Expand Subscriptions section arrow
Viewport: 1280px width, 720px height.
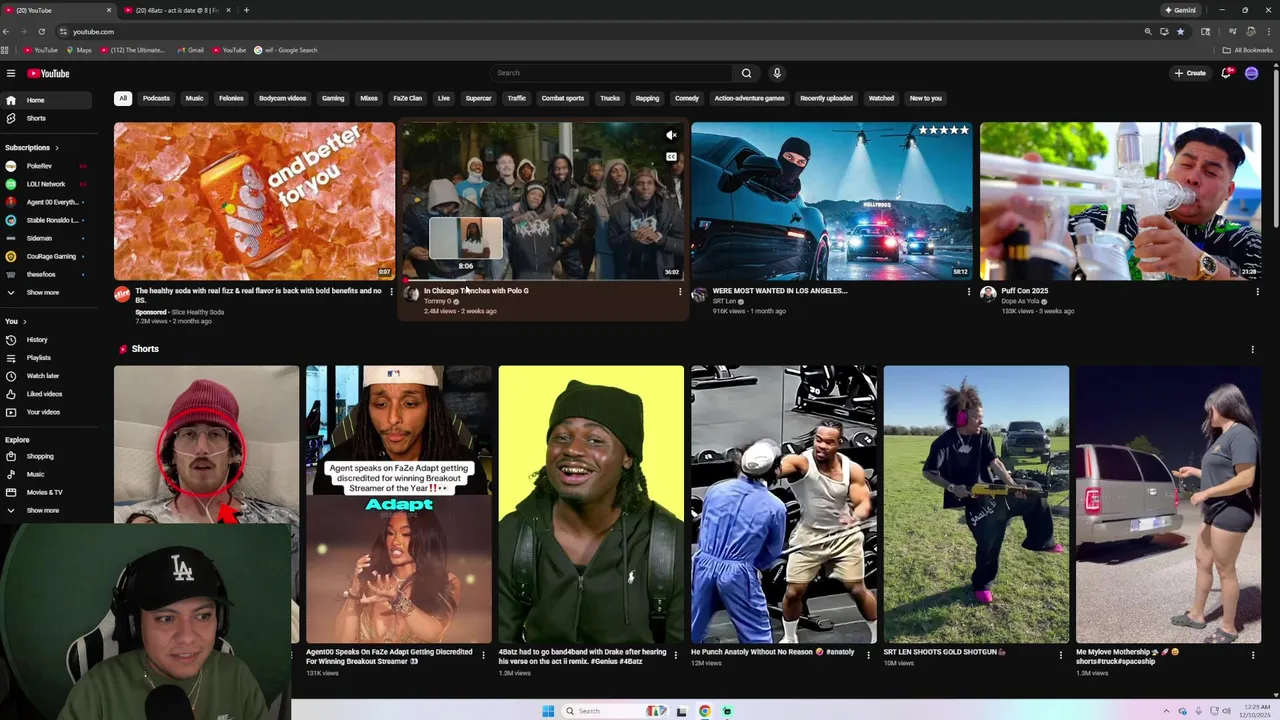56,148
